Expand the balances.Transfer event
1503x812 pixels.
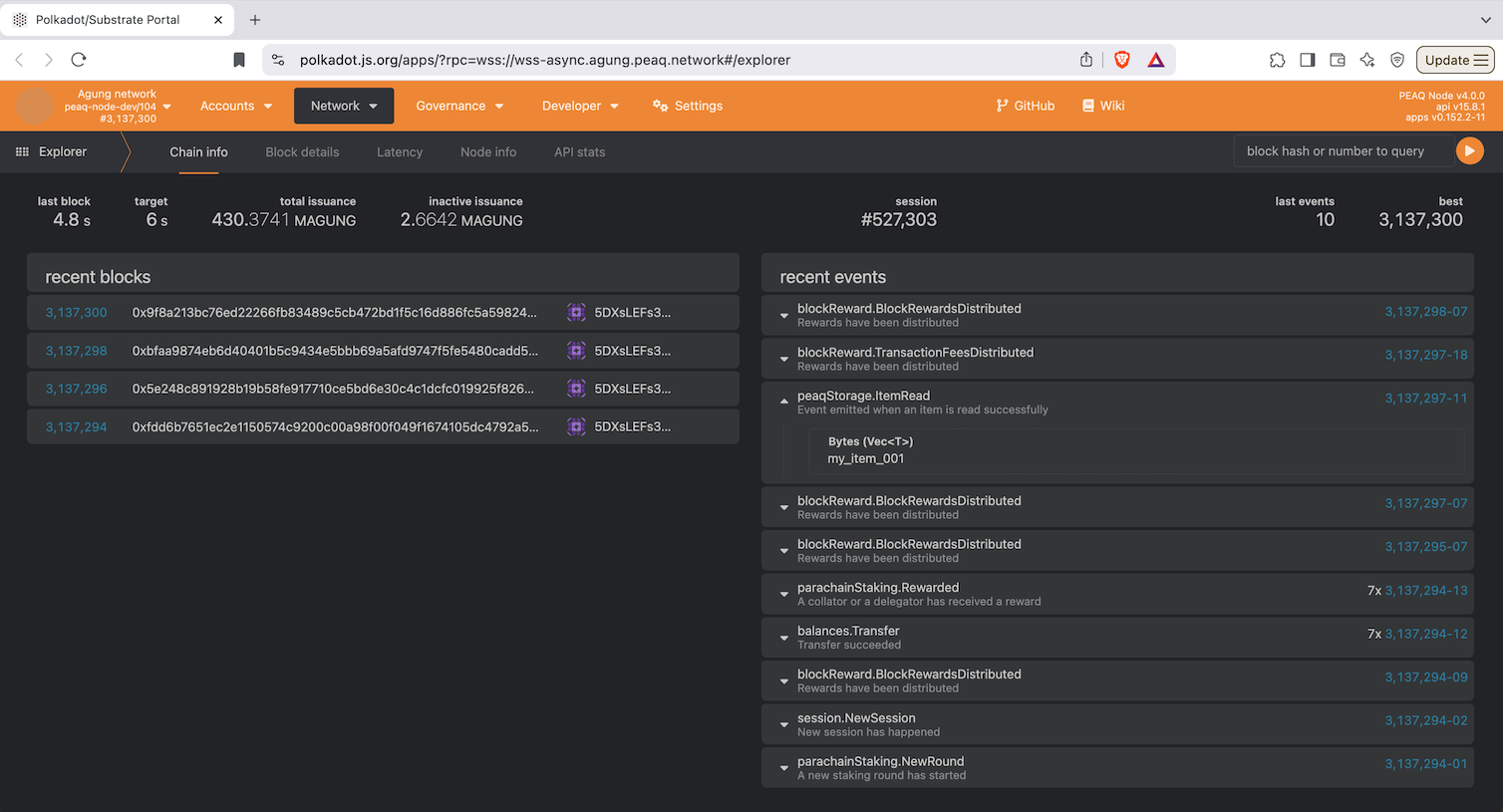(x=784, y=638)
